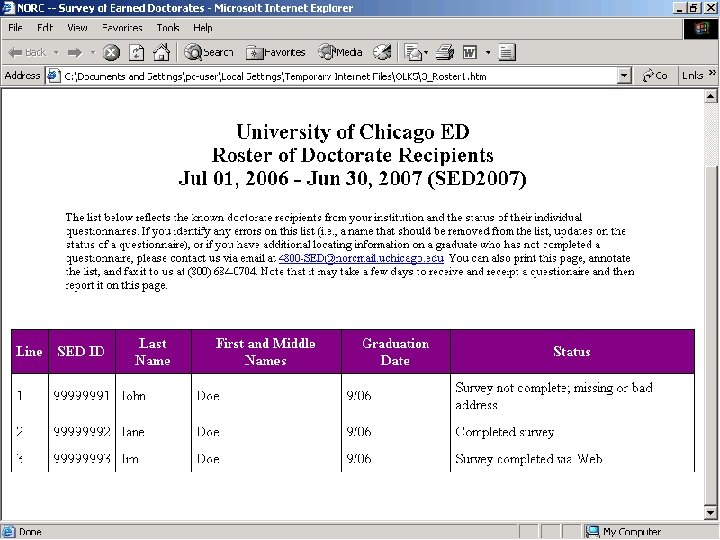Open the Tools menu
Screen dimensions: 720x540
(168, 28)
